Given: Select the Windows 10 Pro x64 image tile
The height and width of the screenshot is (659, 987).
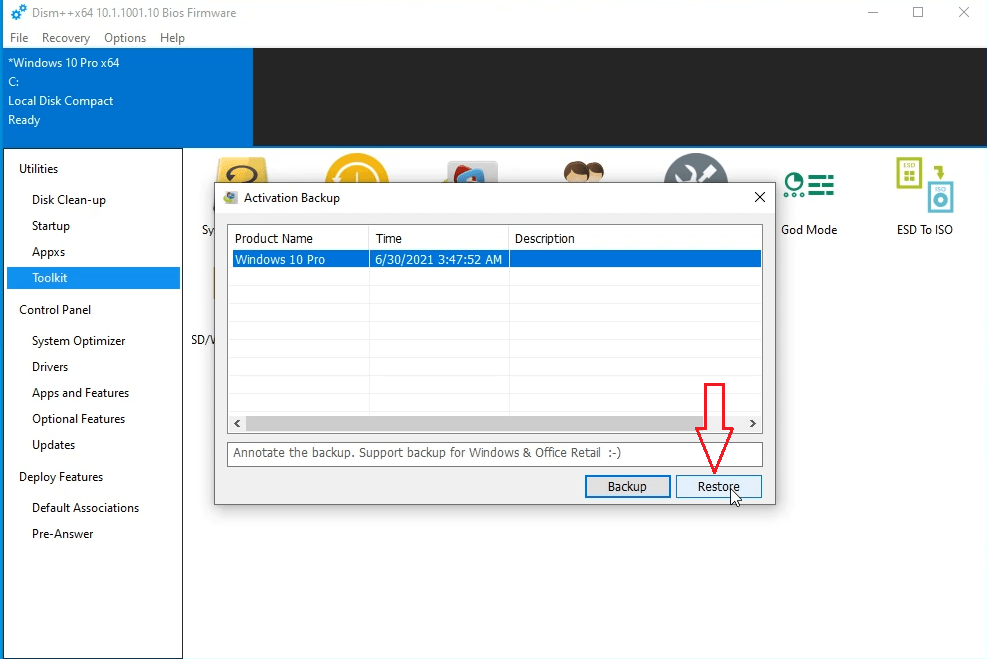Looking at the screenshot, I should [128, 97].
